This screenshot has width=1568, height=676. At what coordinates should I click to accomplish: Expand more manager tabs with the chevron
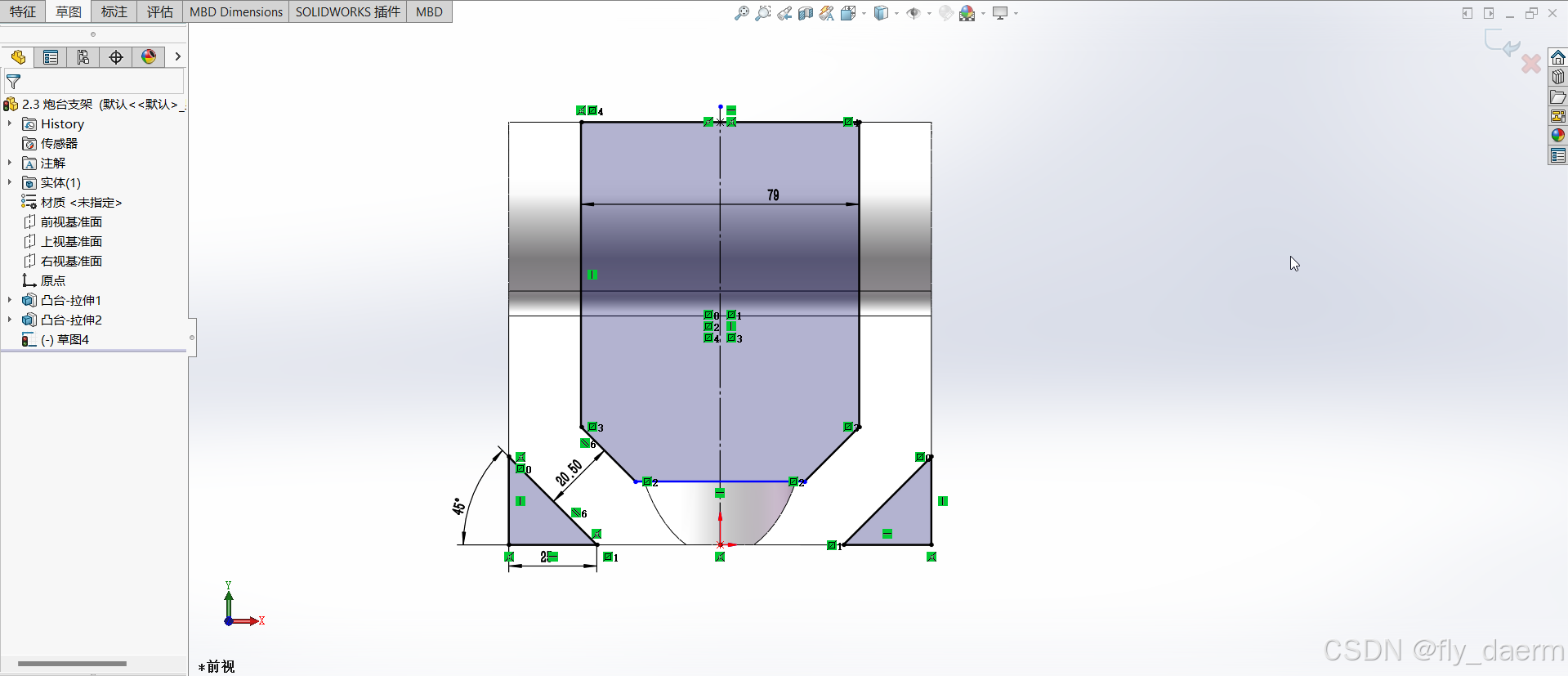point(177,57)
